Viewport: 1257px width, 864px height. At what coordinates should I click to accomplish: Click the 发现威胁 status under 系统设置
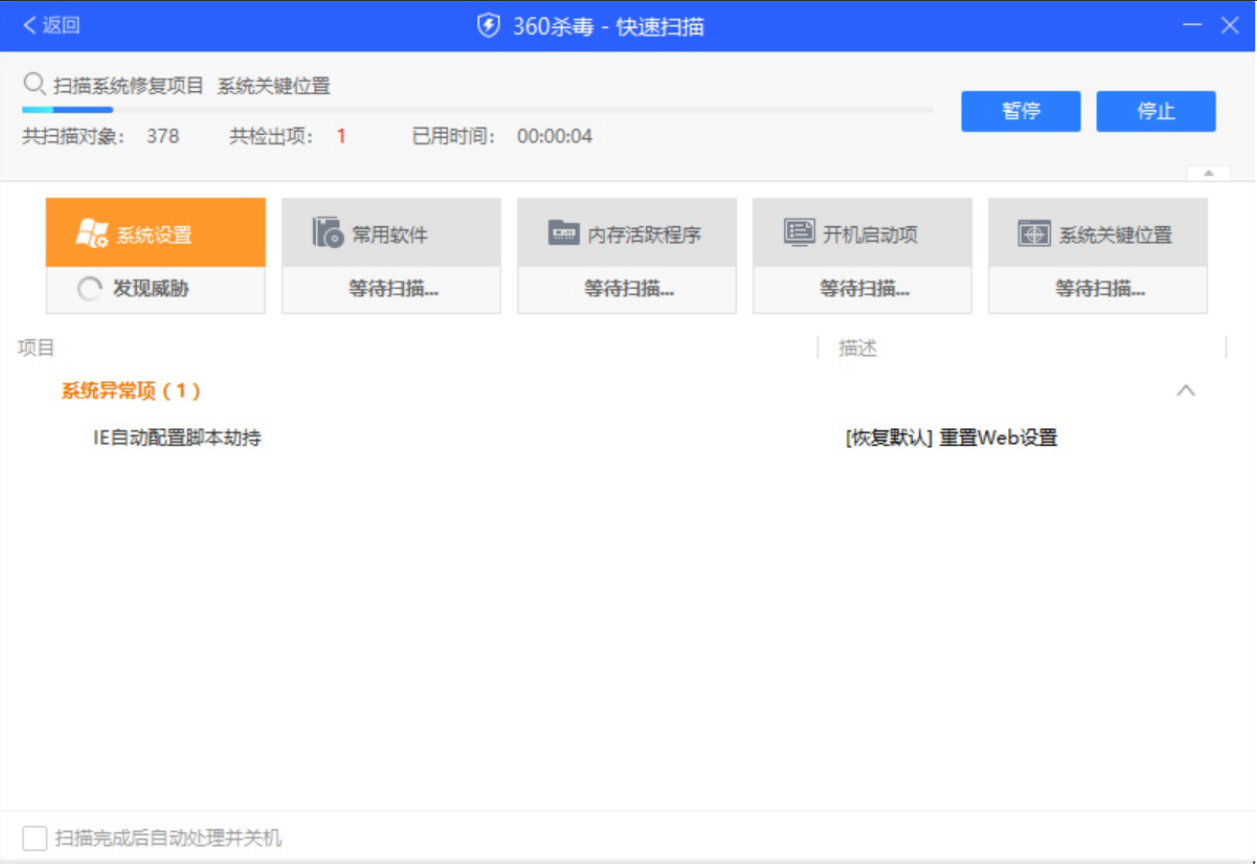point(151,290)
